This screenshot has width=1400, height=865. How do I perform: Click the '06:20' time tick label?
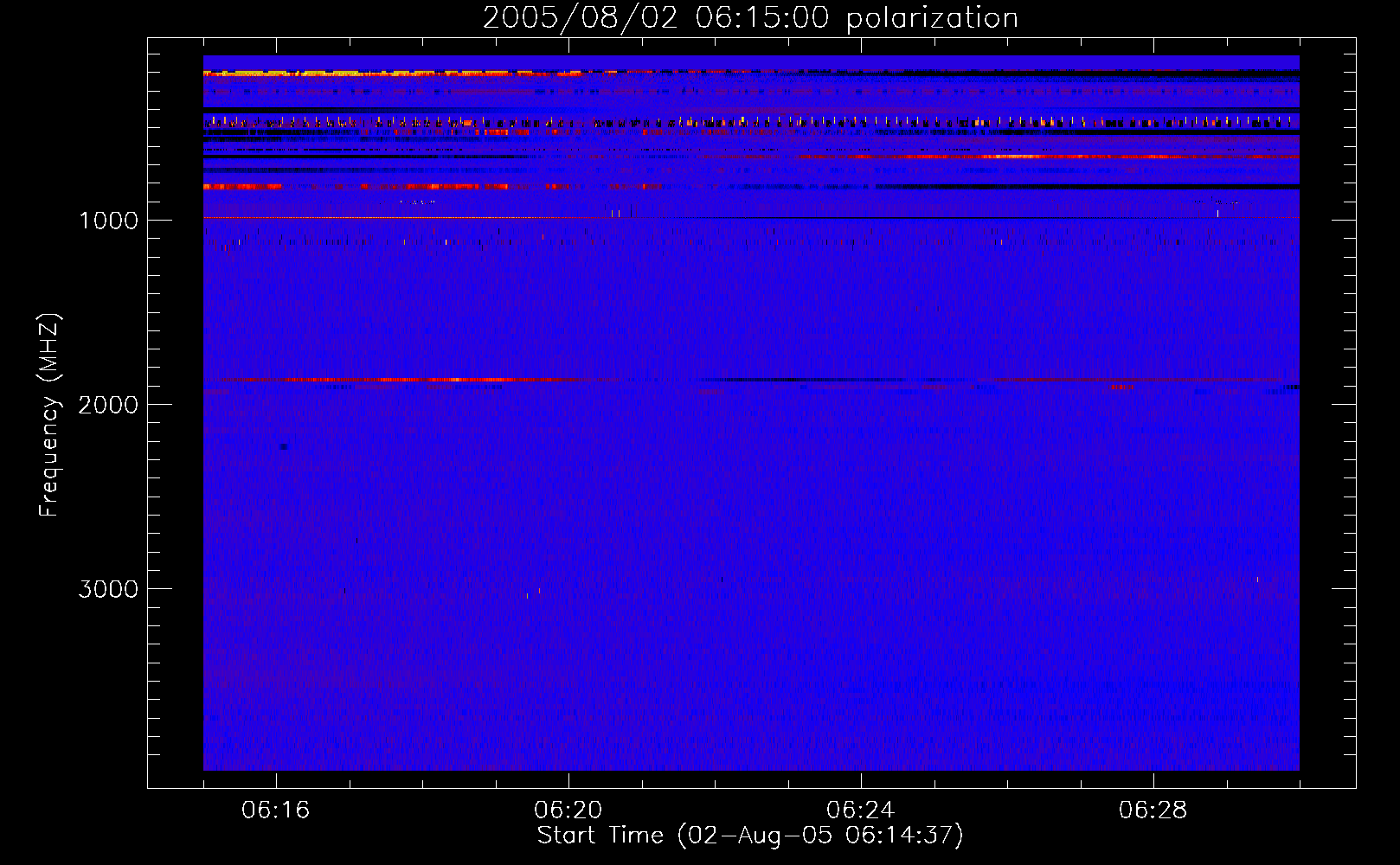(568, 811)
